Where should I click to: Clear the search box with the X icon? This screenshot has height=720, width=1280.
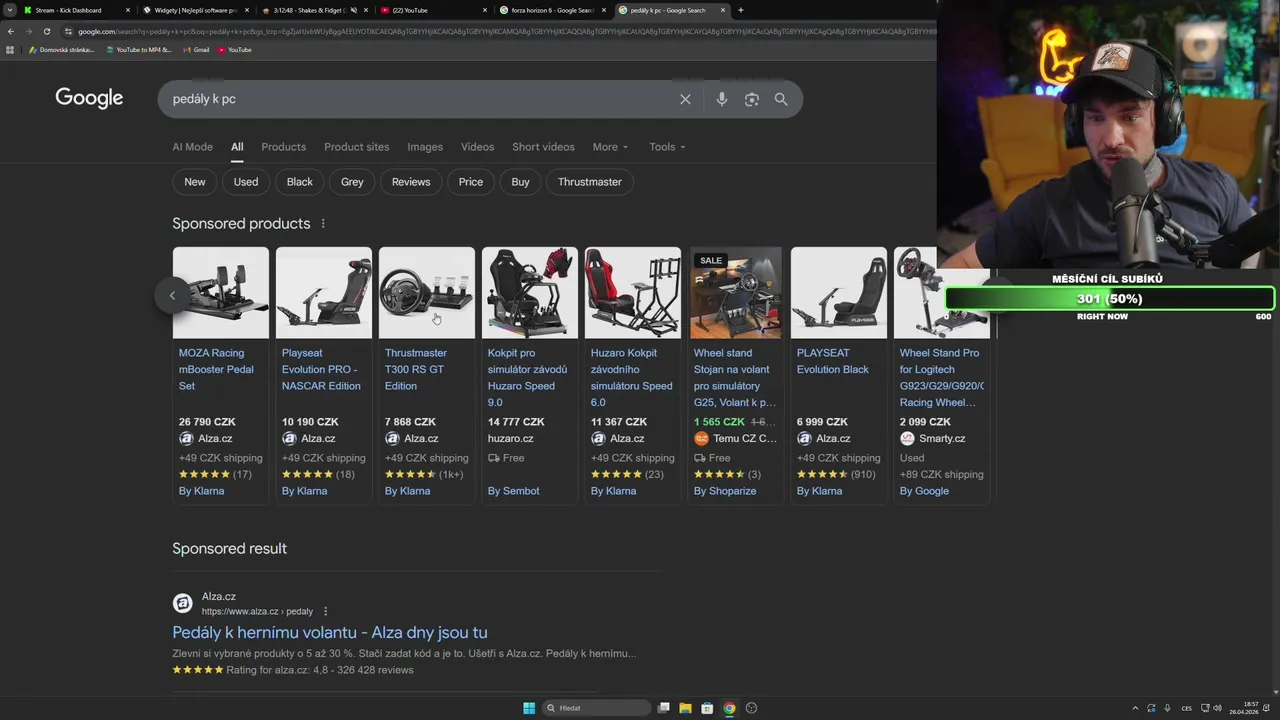(x=685, y=99)
